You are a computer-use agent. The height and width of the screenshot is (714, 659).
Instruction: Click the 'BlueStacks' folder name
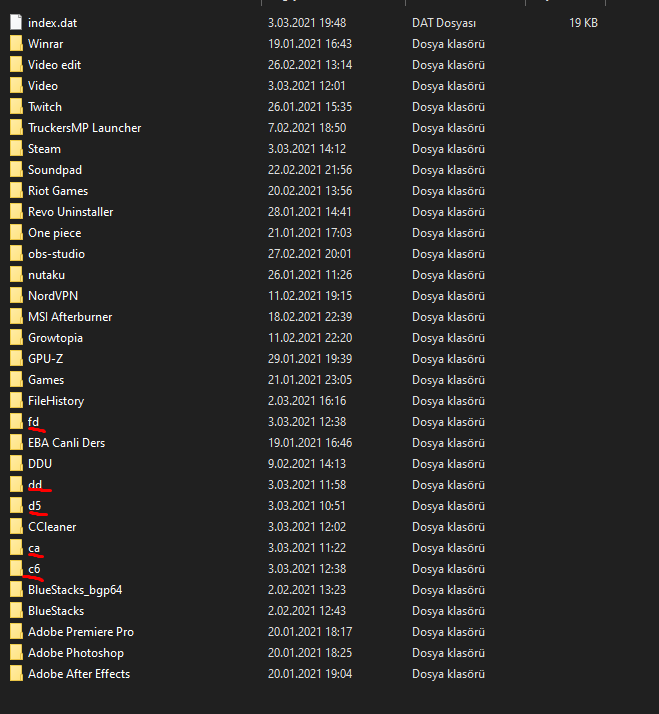(x=56, y=611)
